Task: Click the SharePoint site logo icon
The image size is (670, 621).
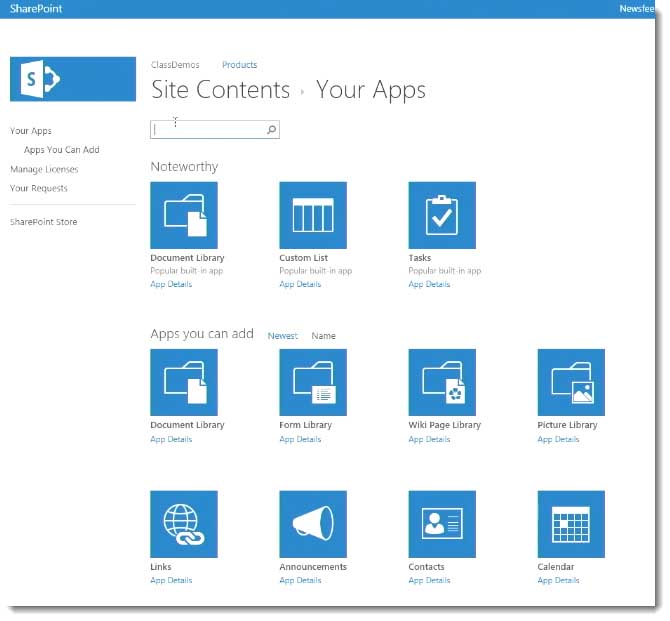Action: pos(73,79)
